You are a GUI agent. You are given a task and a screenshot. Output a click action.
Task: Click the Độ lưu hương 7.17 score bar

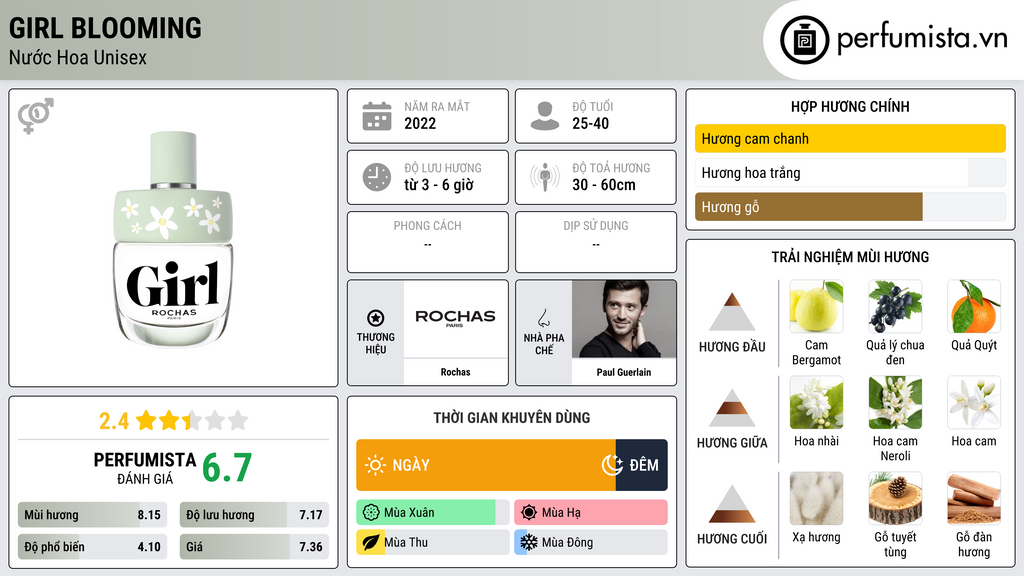point(254,515)
